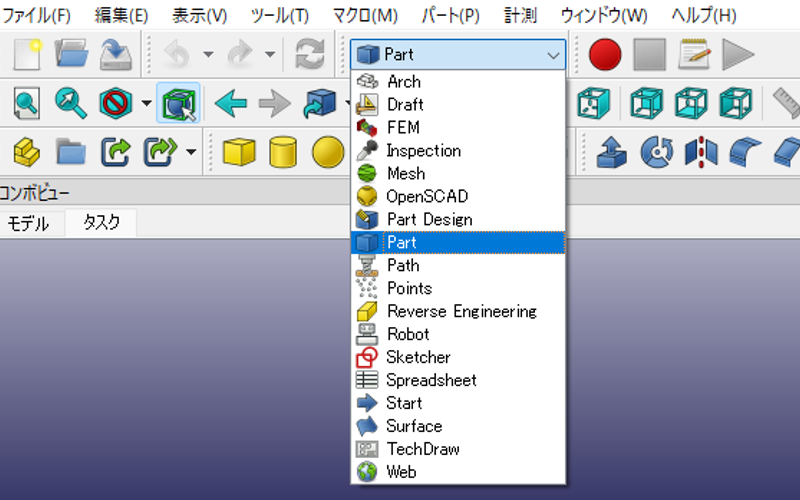Select the draw style icon
Image resolution: width=800 pixels, height=500 pixels.
click(116, 104)
